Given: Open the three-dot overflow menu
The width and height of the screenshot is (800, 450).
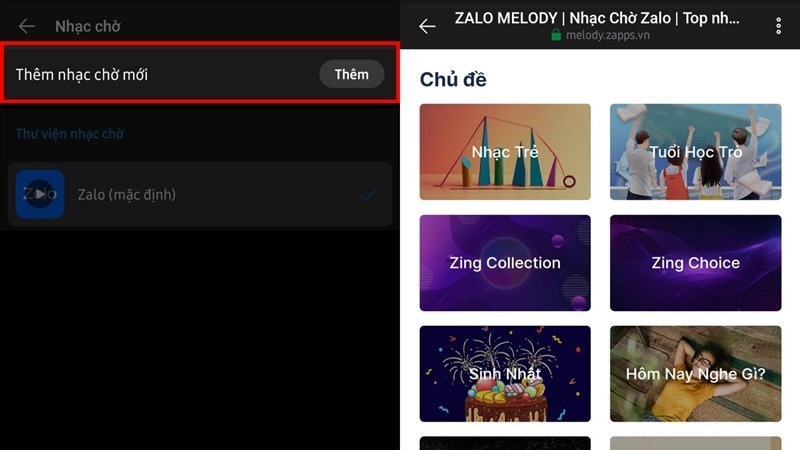Looking at the screenshot, I should point(779,26).
